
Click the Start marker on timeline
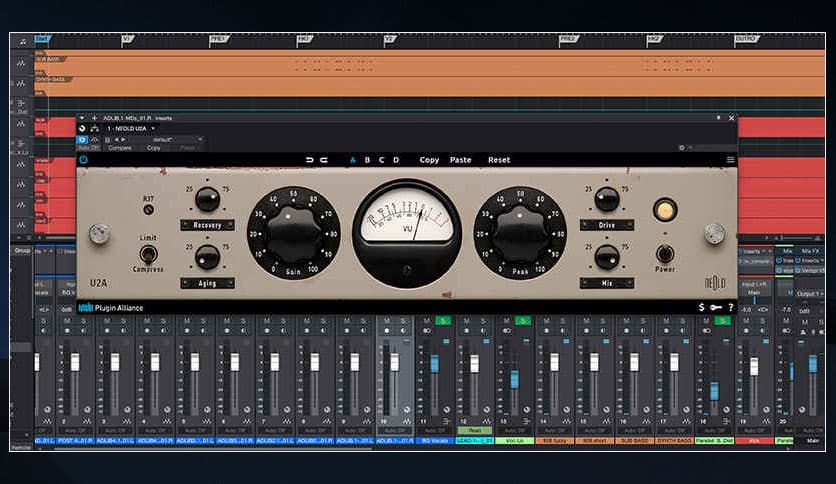[42, 38]
